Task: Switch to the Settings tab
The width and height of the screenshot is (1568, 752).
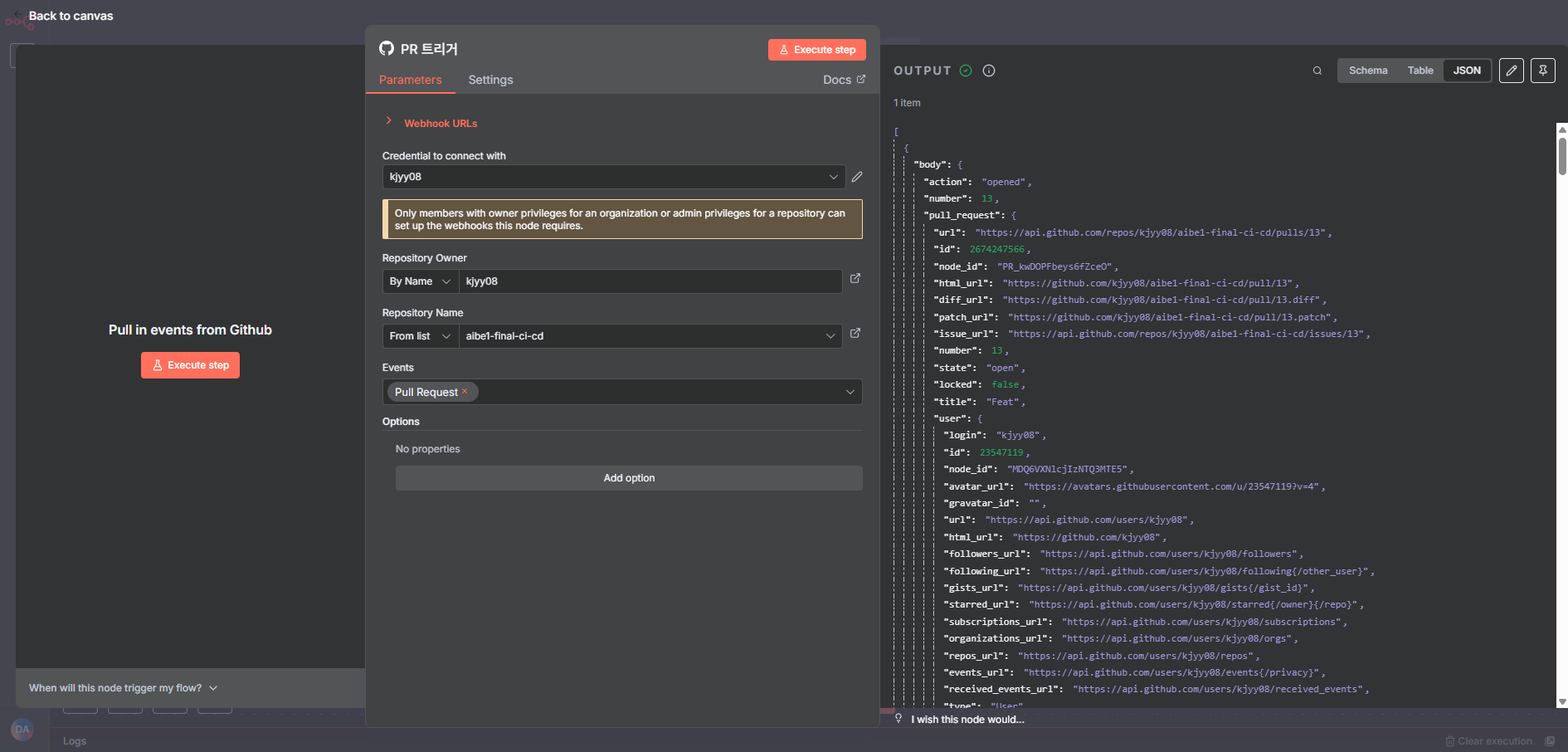Action: (491, 80)
